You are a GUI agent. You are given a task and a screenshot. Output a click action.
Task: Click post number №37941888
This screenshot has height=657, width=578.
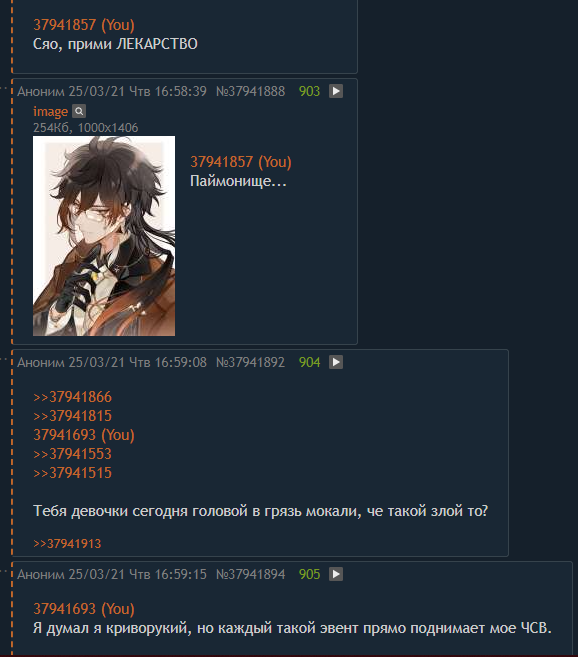coord(250,91)
